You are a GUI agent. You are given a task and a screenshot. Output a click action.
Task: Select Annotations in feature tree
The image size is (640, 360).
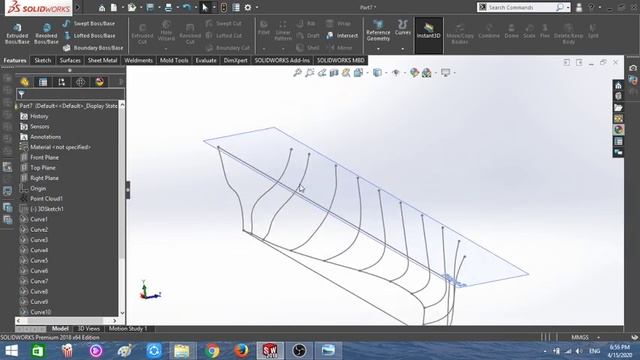pos(45,137)
